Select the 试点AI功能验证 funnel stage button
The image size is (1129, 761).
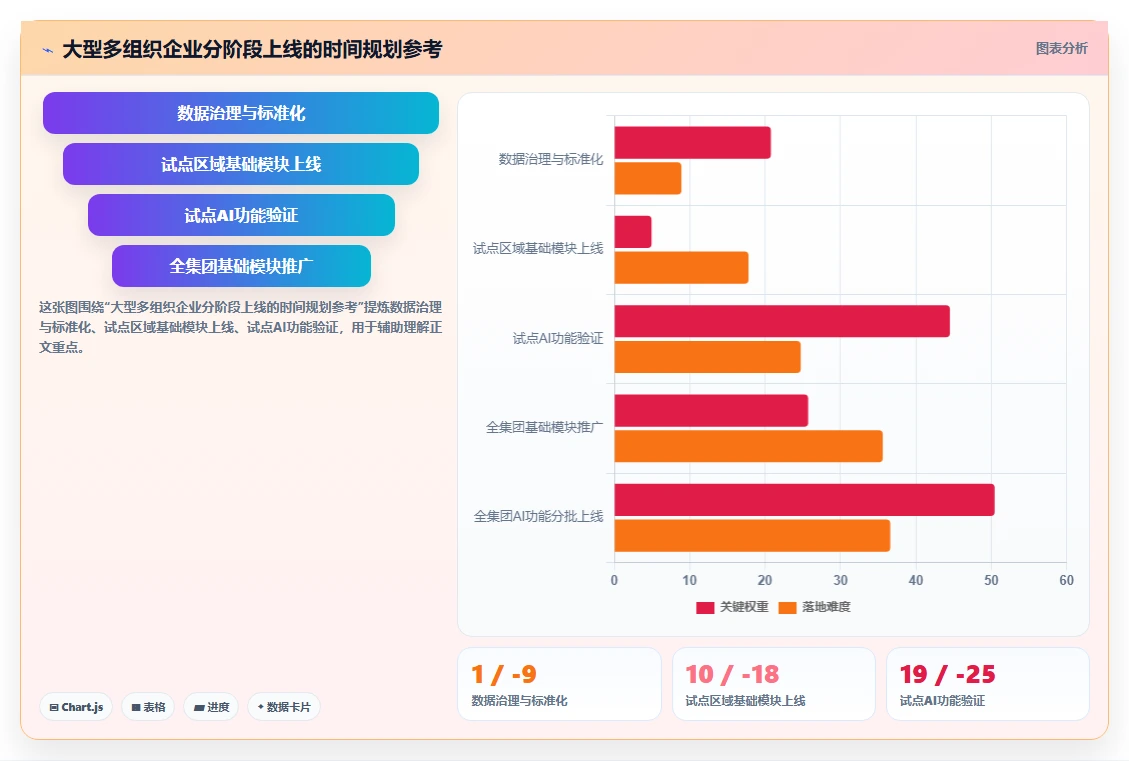click(240, 215)
